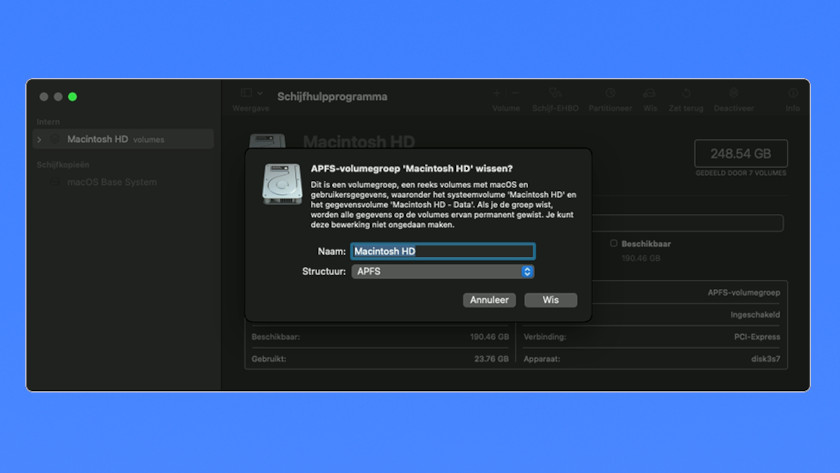The width and height of the screenshot is (840, 473).
Task: Click the add Volume plus icon
Action: [x=497, y=93]
